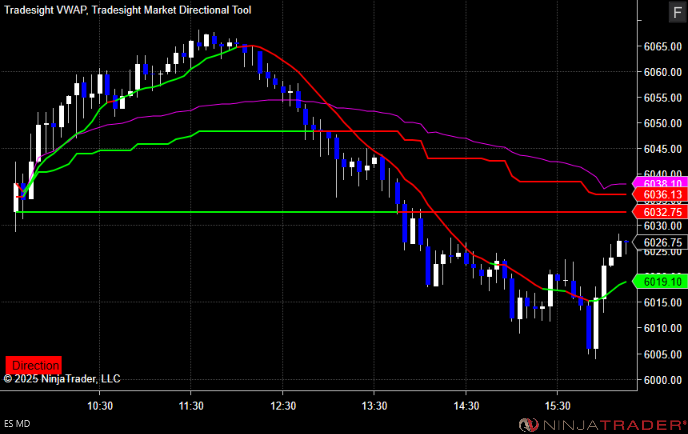This screenshot has height=434, width=688.
Task: Click the 10:30 time axis label
Action: pos(100,406)
